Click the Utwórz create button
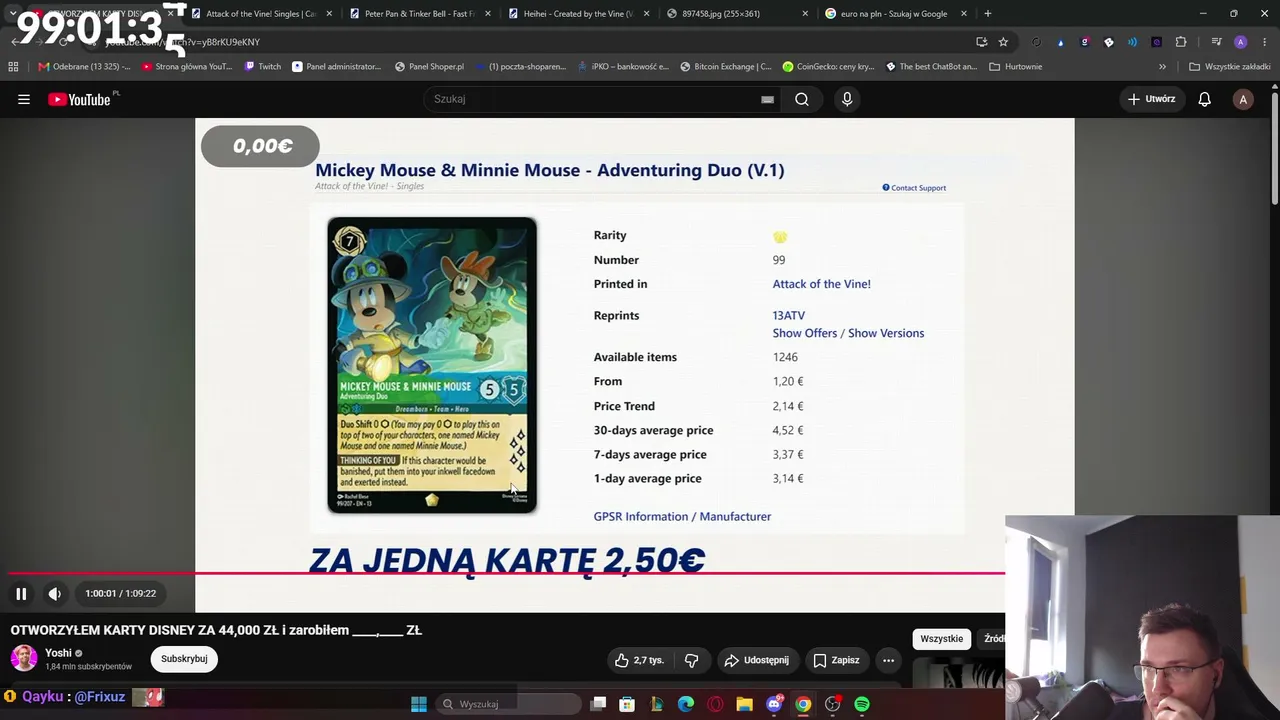This screenshot has height=720, width=1280. 1151,99
